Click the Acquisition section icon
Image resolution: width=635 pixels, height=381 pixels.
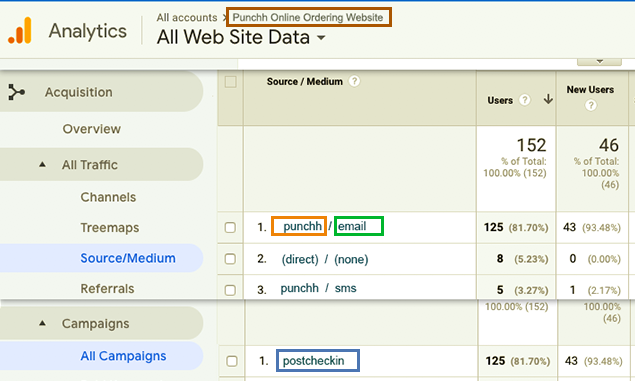pos(16,92)
